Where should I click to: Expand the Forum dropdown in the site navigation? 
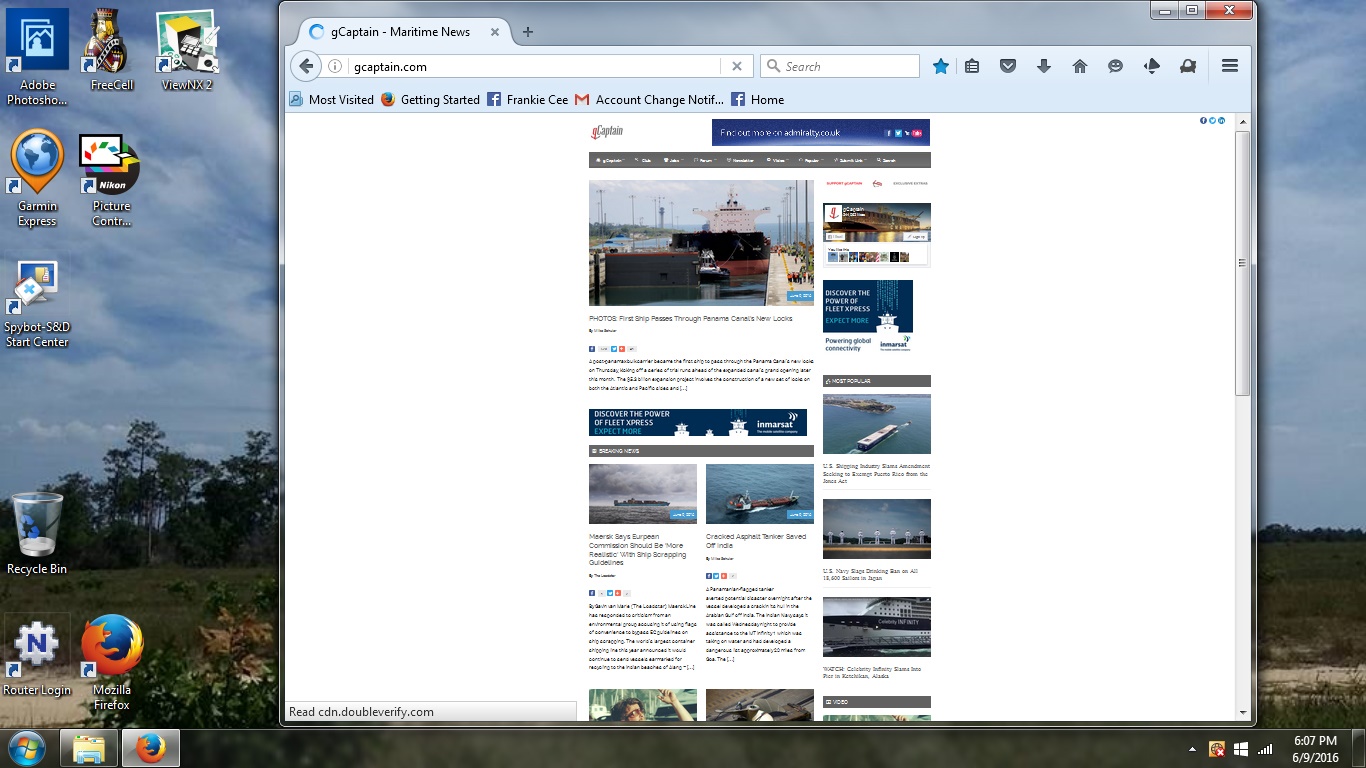pyautogui.click(x=706, y=160)
